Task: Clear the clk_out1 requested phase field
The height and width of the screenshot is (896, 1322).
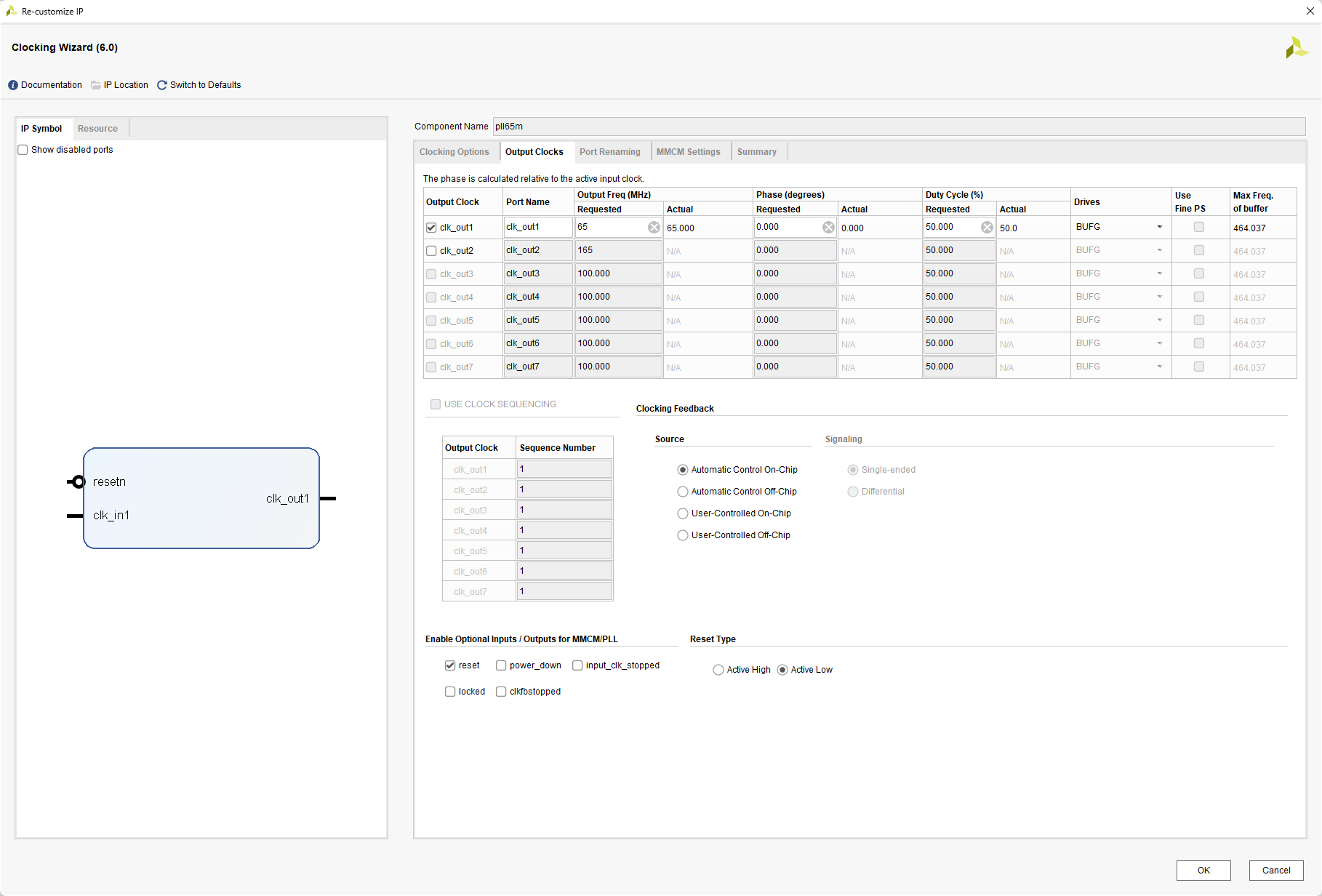Action: pyautogui.click(x=828, y=228)
